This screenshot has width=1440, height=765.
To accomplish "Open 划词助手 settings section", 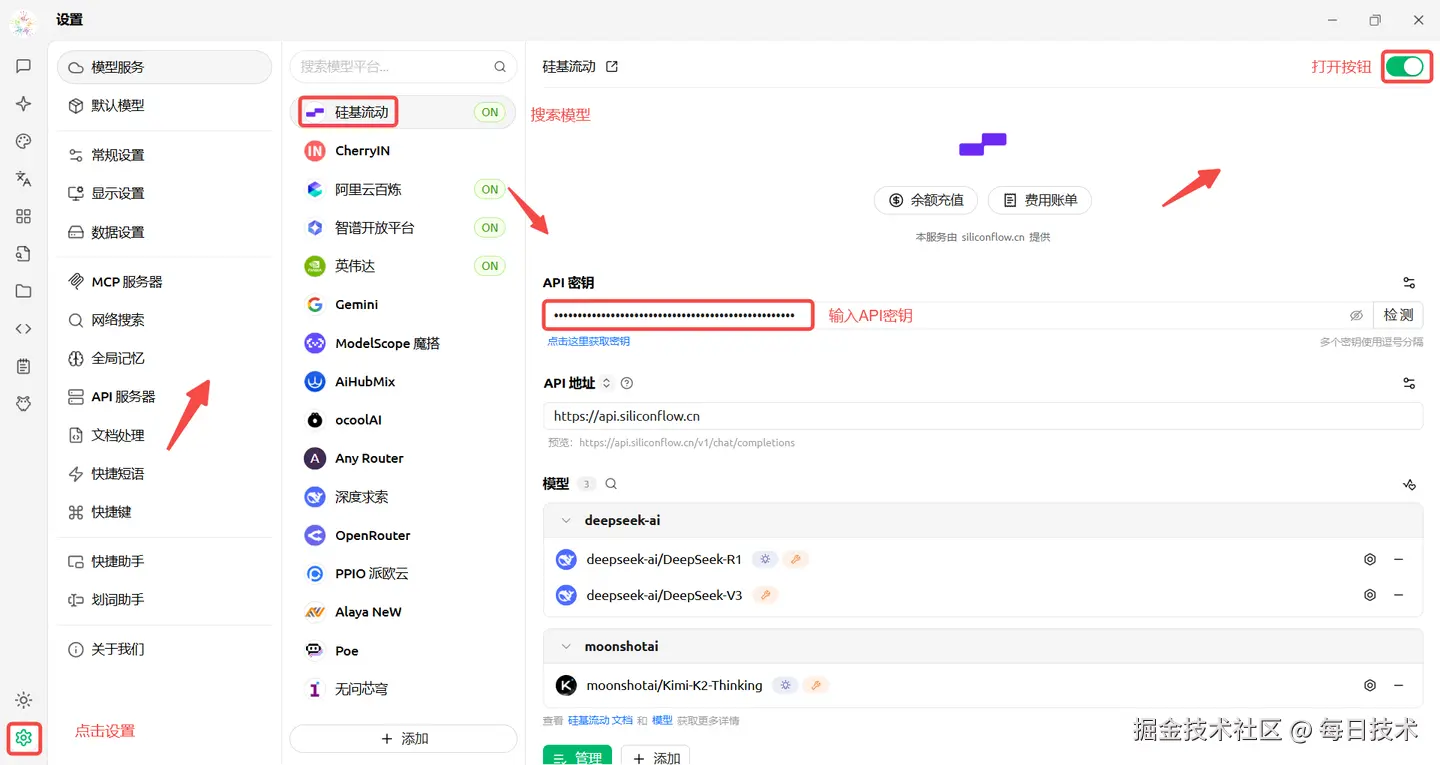I will click(x=164, y=600).
